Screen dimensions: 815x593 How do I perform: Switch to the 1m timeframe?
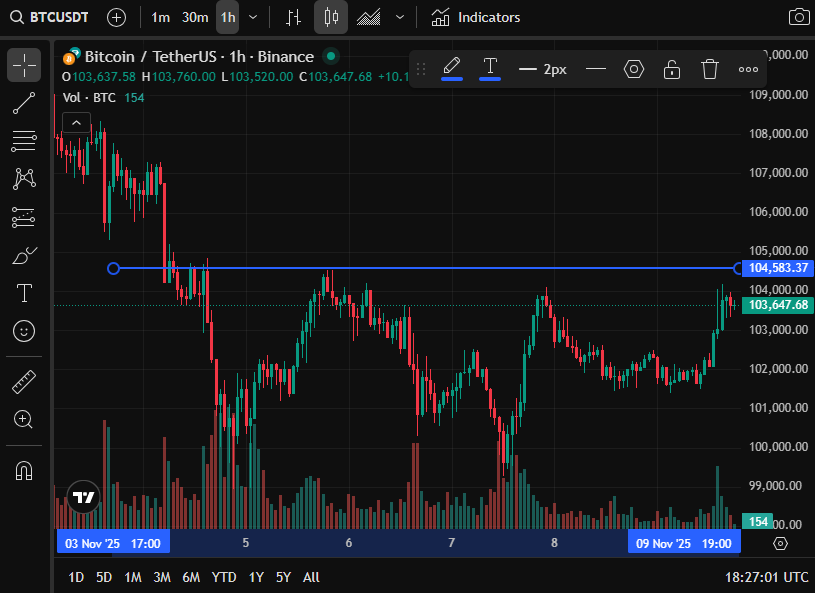click(161, 18)
